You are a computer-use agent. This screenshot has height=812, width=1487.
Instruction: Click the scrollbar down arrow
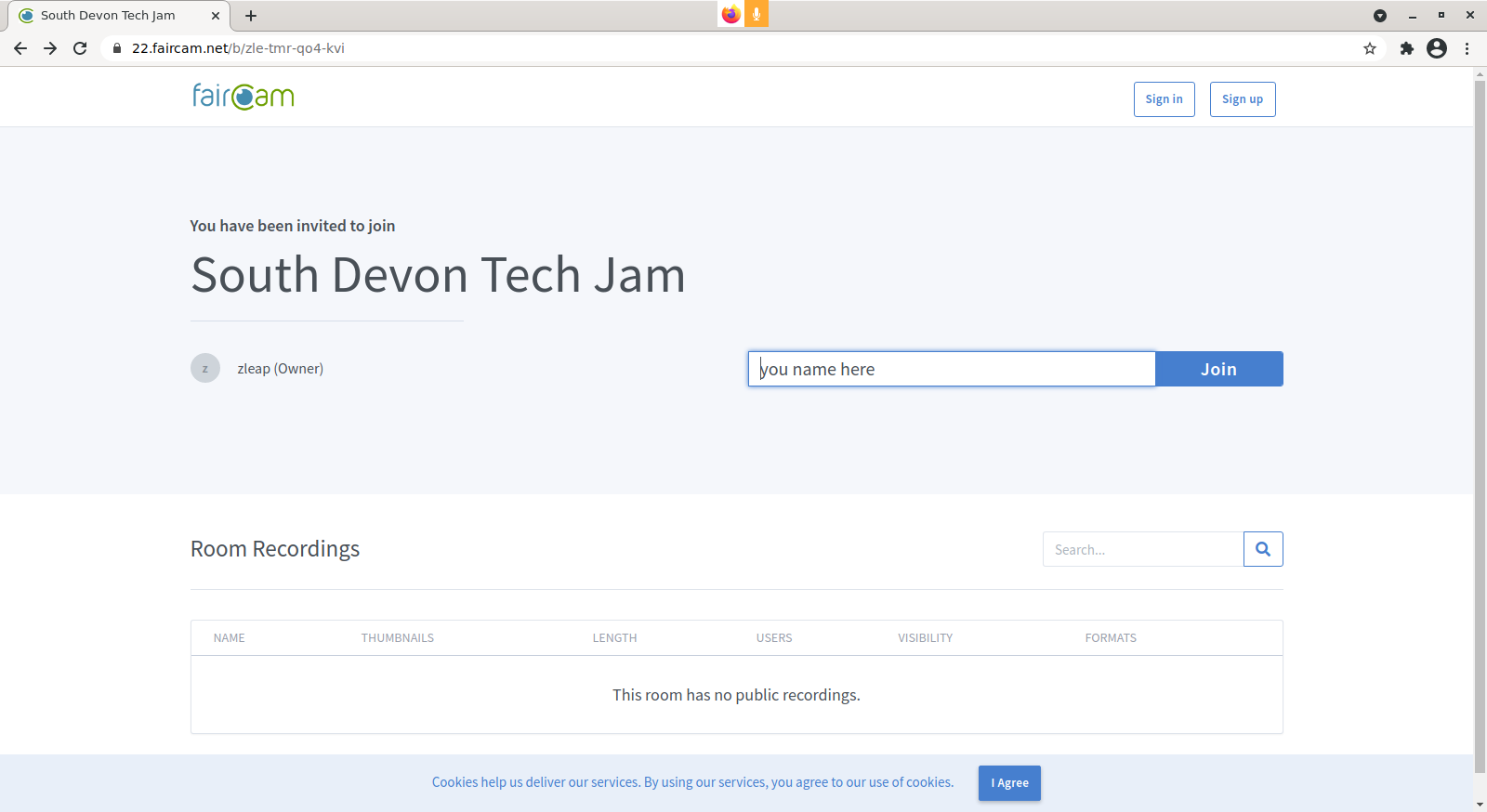coord(1480,805)
